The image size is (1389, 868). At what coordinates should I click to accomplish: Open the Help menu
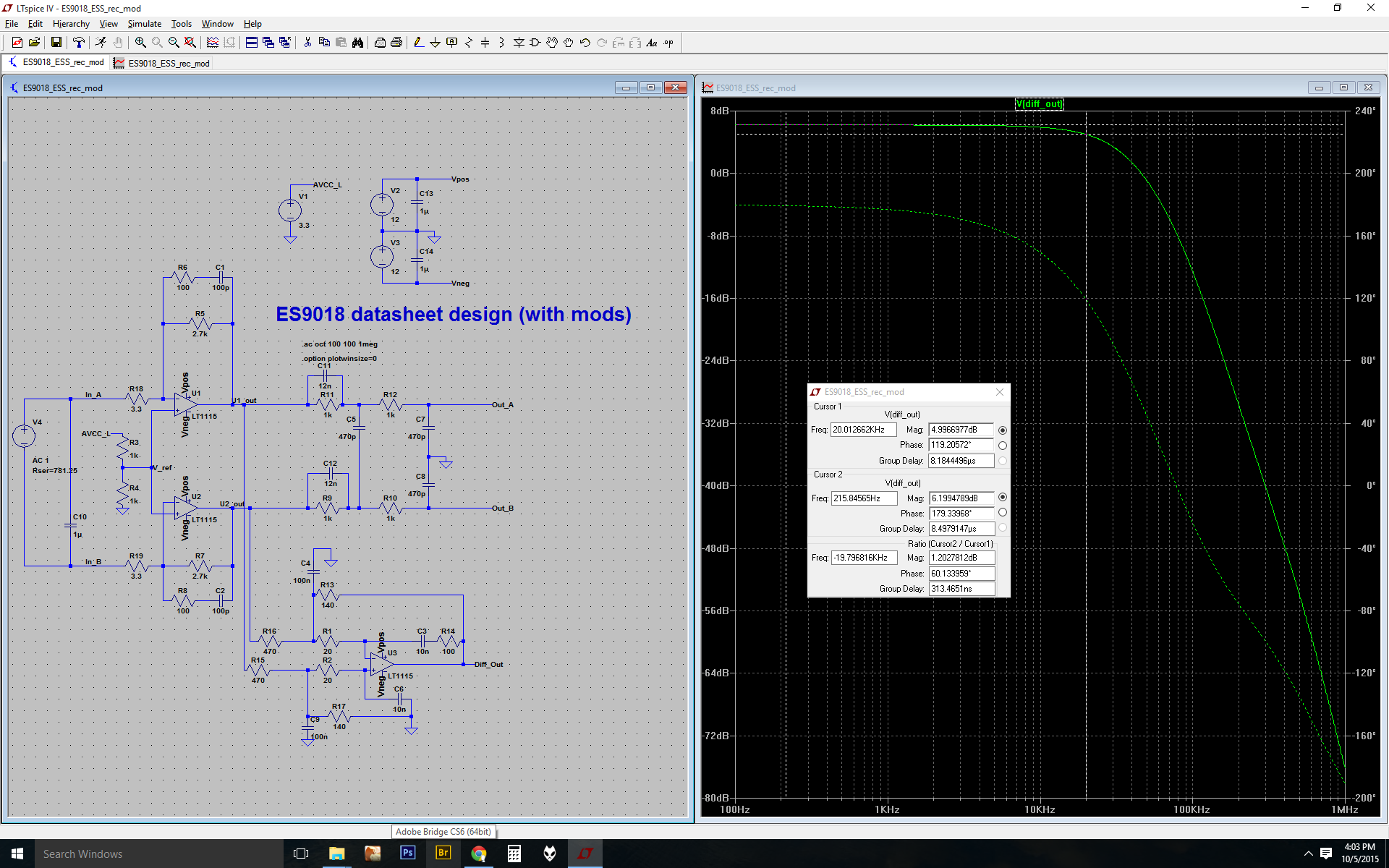(x=252, y=24)
